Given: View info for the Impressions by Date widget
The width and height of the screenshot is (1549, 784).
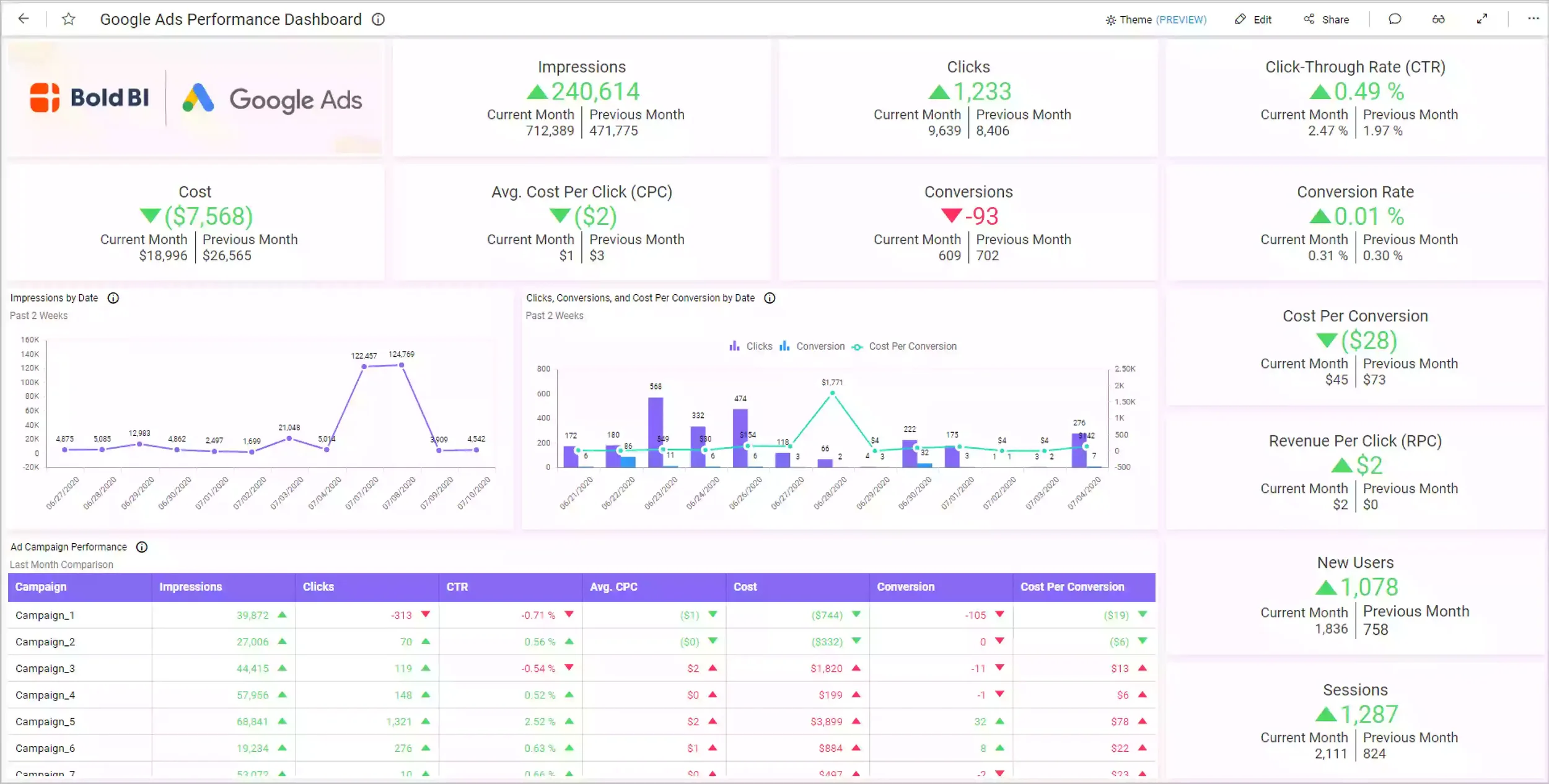Looking at the screenshot, I should click(113, 298).
